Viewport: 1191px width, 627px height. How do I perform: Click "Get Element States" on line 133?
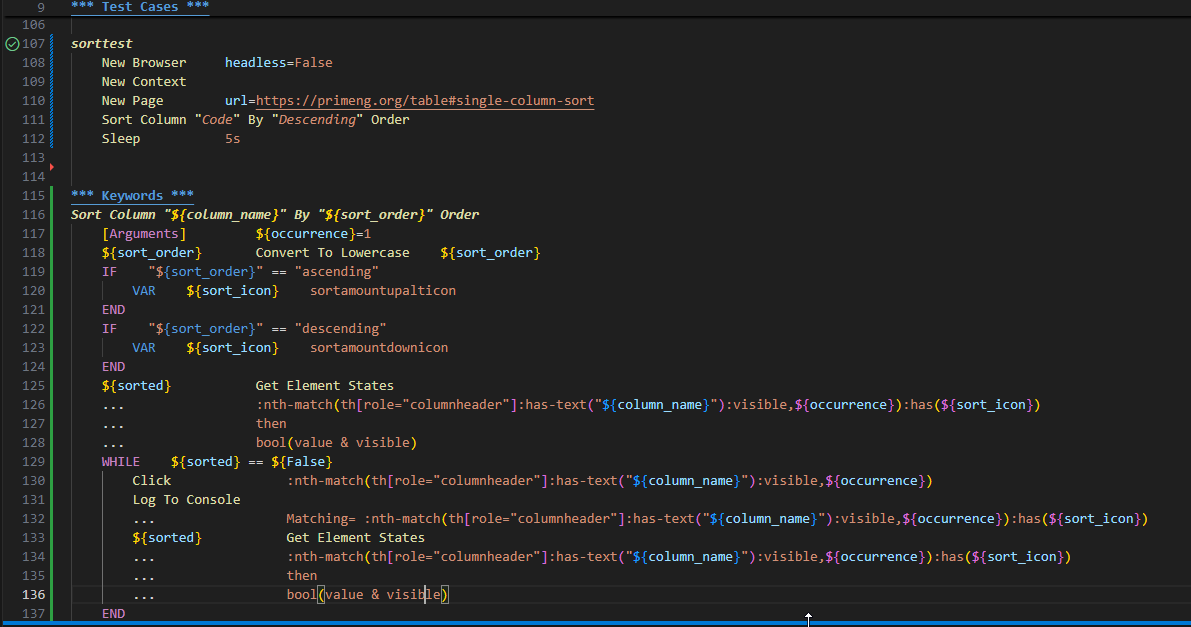tap(355, 538)
